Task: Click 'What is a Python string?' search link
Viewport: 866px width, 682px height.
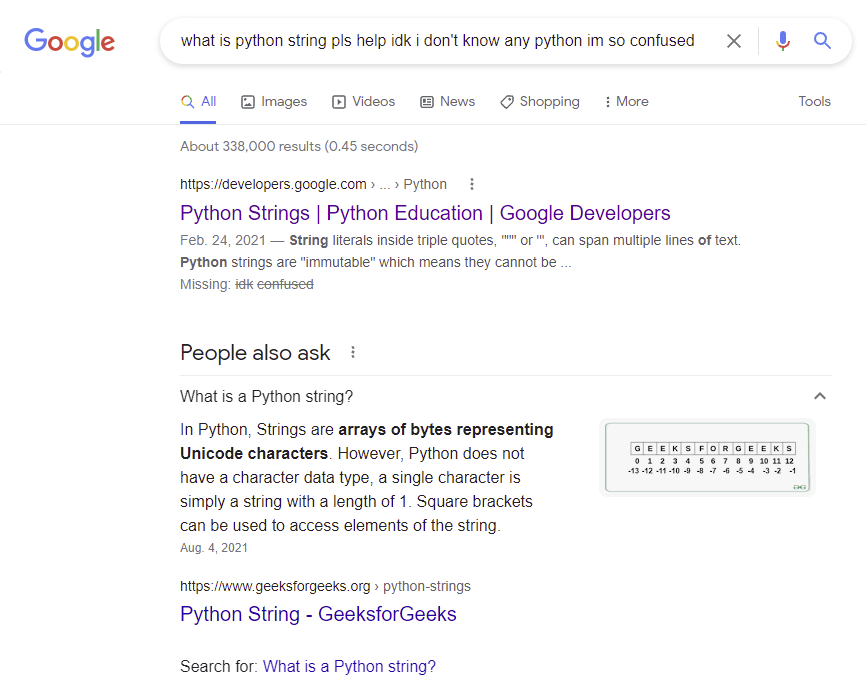Action: coord(349,666)
